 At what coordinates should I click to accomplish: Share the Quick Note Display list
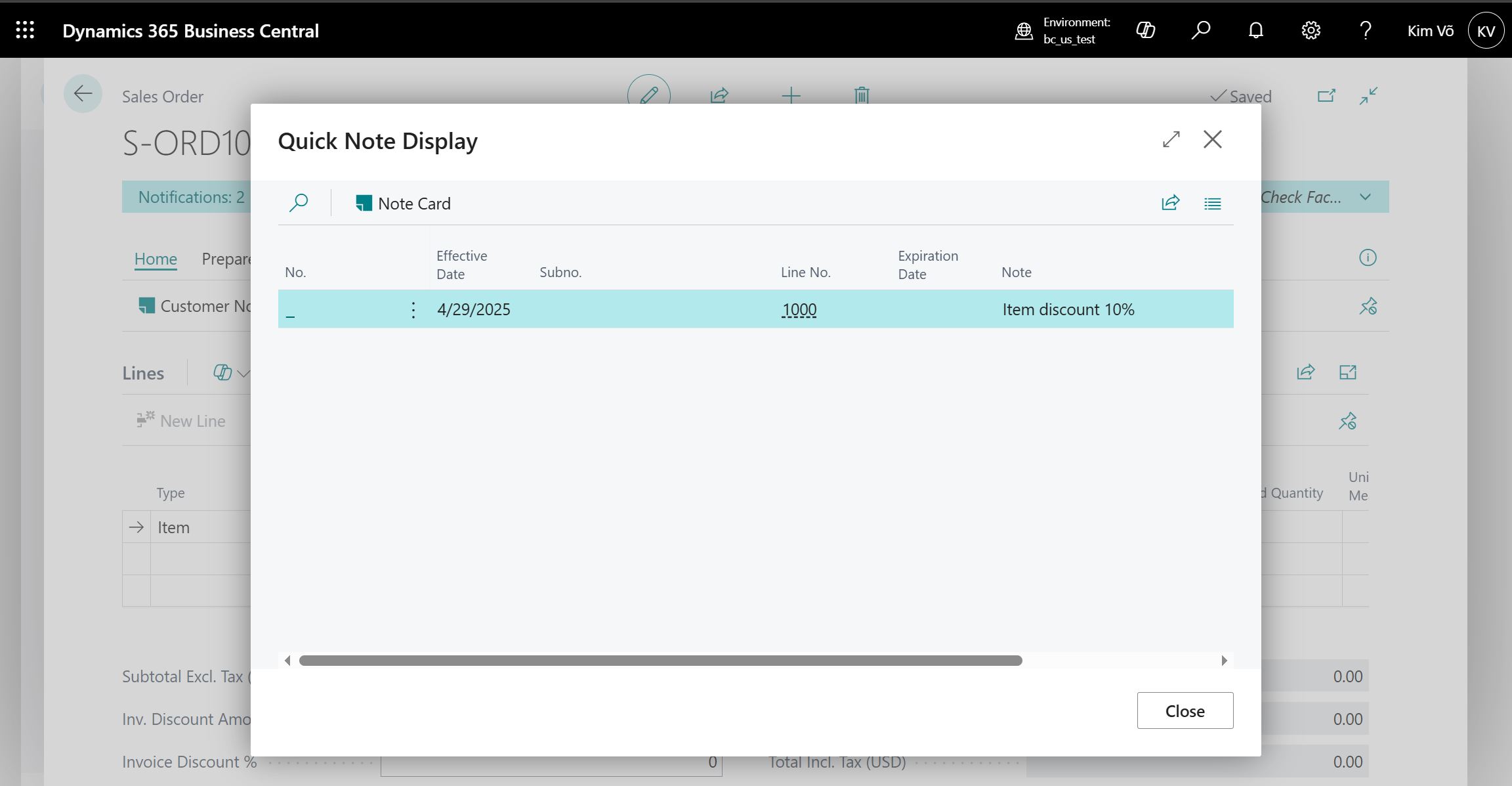click(x=1171, y=203)
